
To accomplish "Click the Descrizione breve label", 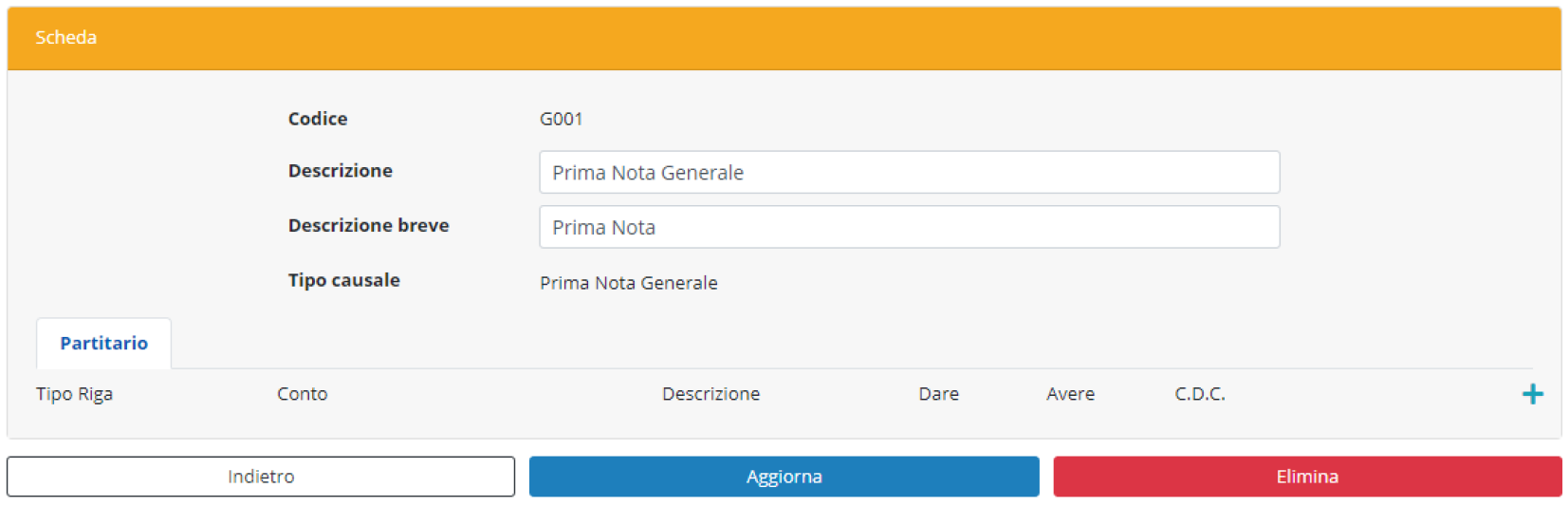I will coord(368,226).
